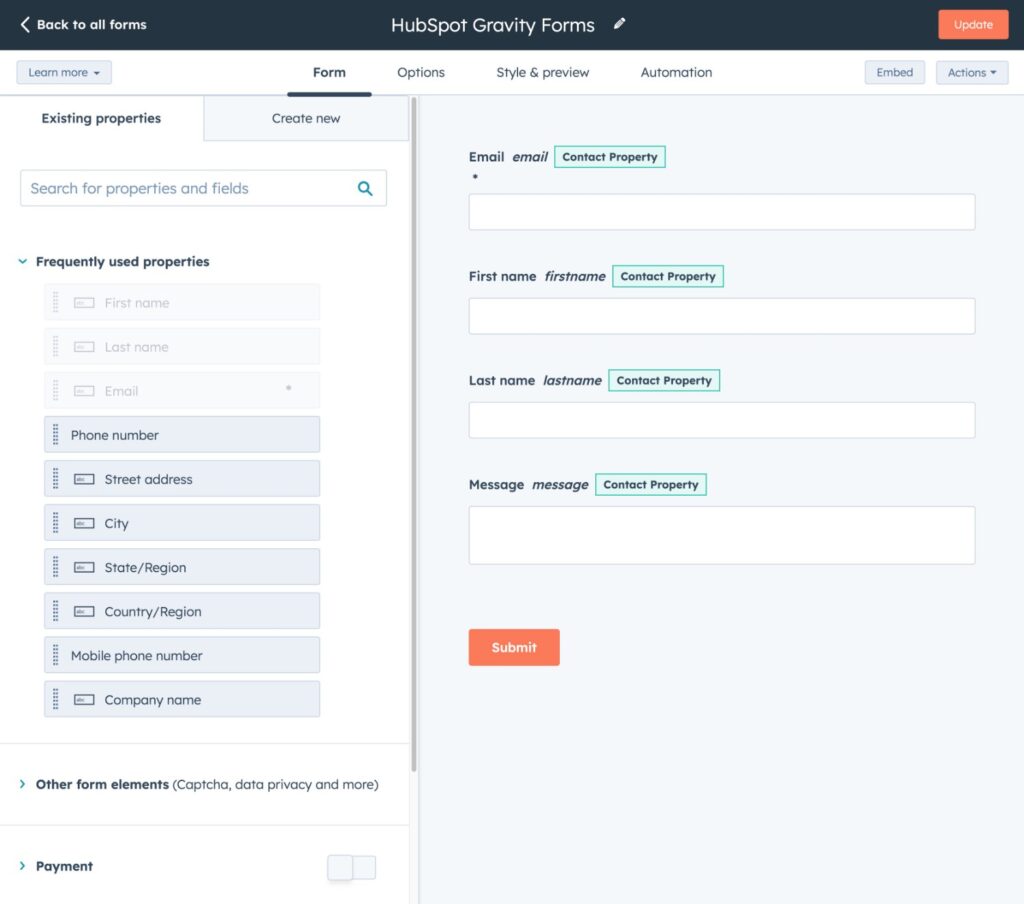Click the field type icon beside State/Region
The height and width of the screenshot is (904, 1024).
click(x=84, y=566)
